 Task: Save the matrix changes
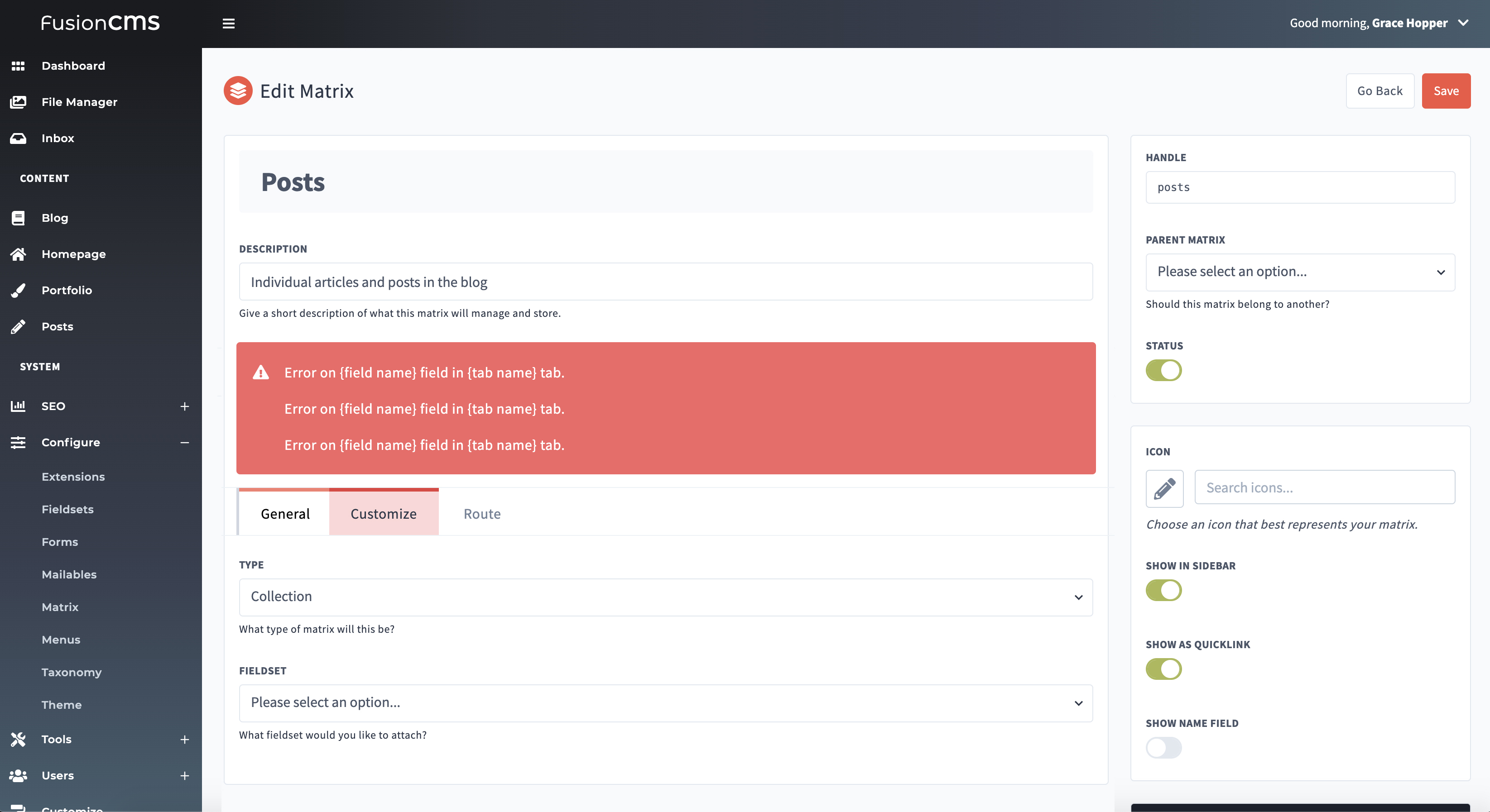click(1446, 91)
